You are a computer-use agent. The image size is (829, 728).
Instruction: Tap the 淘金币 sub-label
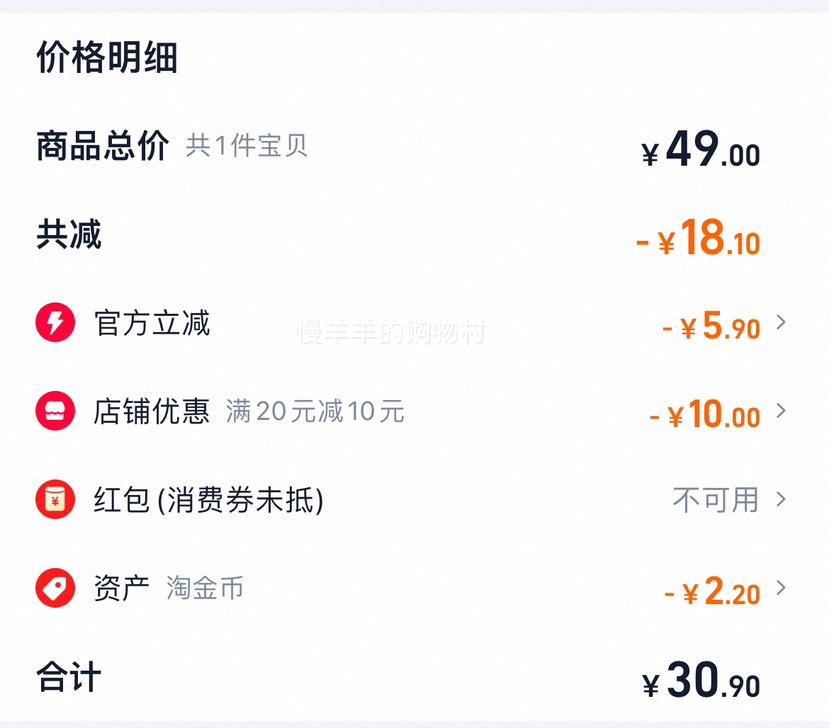(x=205, y=588)
